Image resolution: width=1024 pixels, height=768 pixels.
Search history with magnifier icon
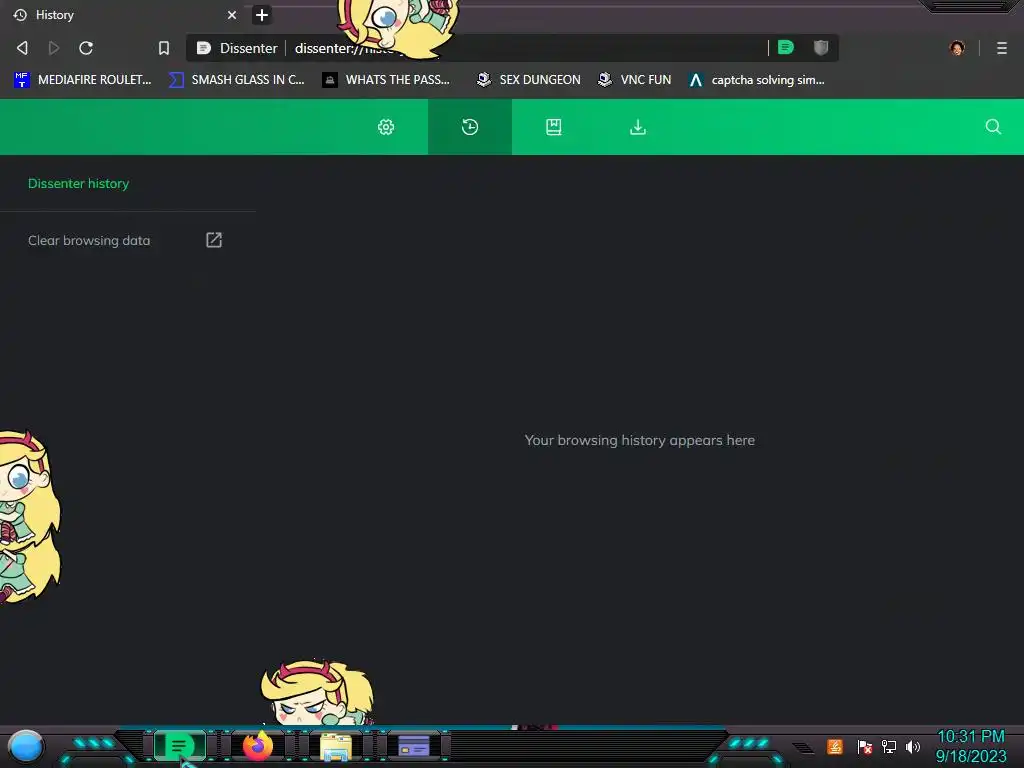[993, 127]
